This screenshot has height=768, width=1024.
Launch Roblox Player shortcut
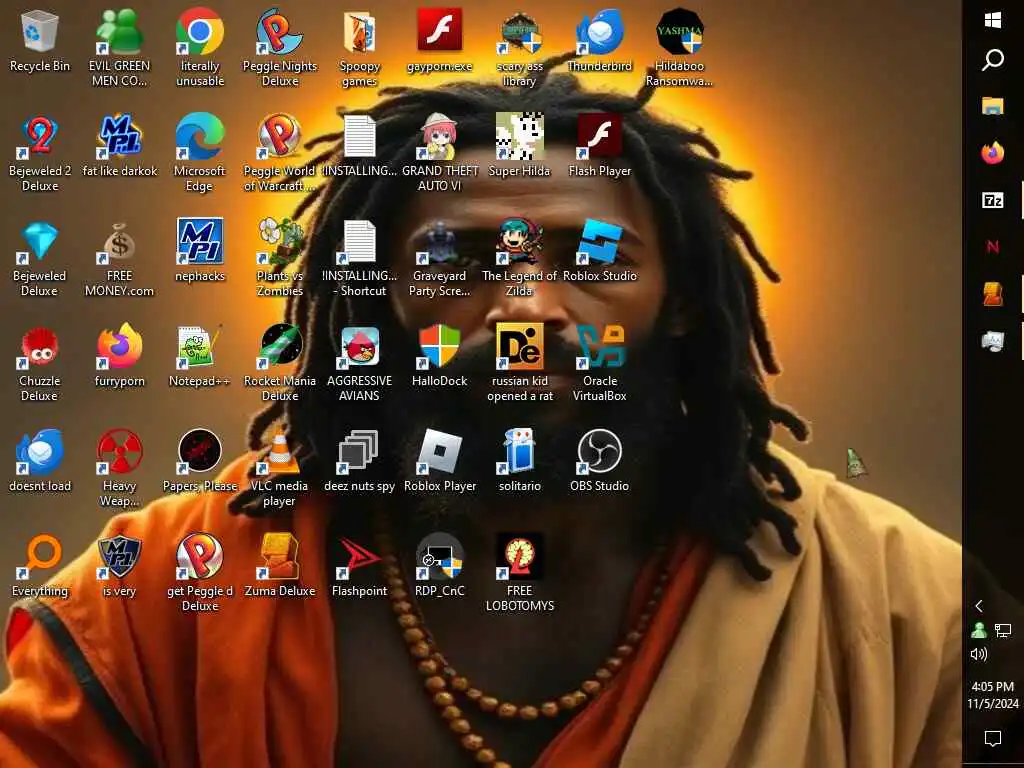440,452
